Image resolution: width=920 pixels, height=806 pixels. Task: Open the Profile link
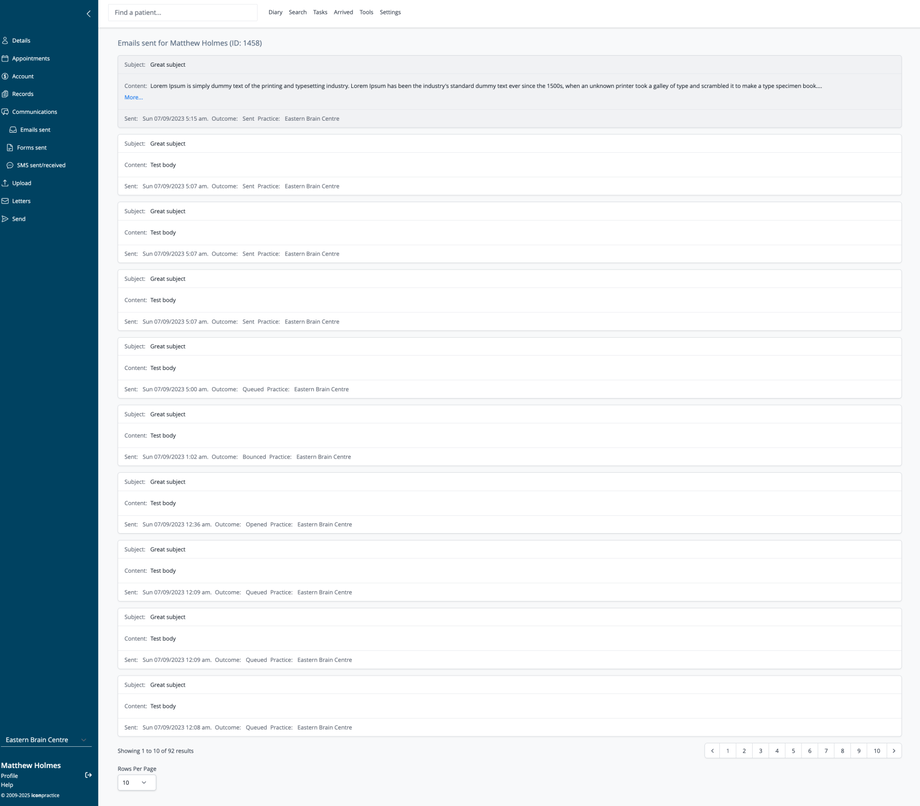pos(9,775)
